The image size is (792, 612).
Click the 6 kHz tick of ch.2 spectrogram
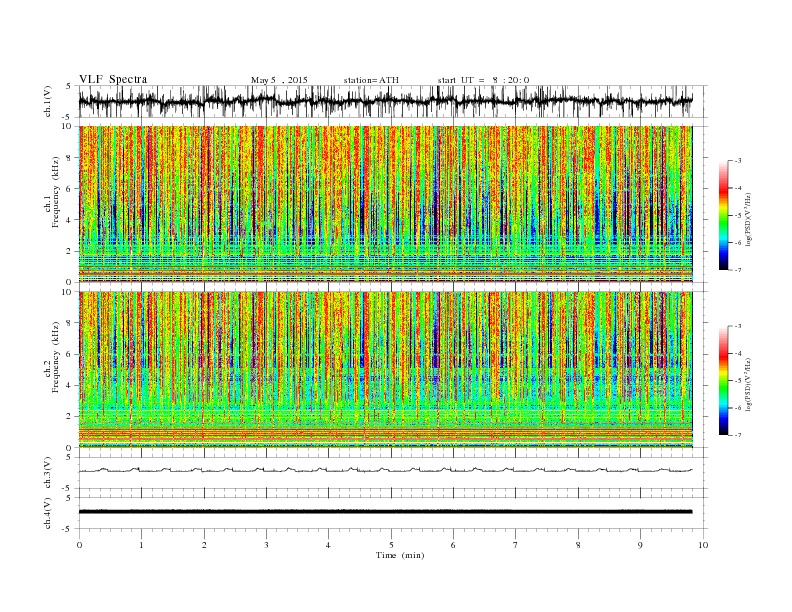pyautogui.click(x=70, y=354)
